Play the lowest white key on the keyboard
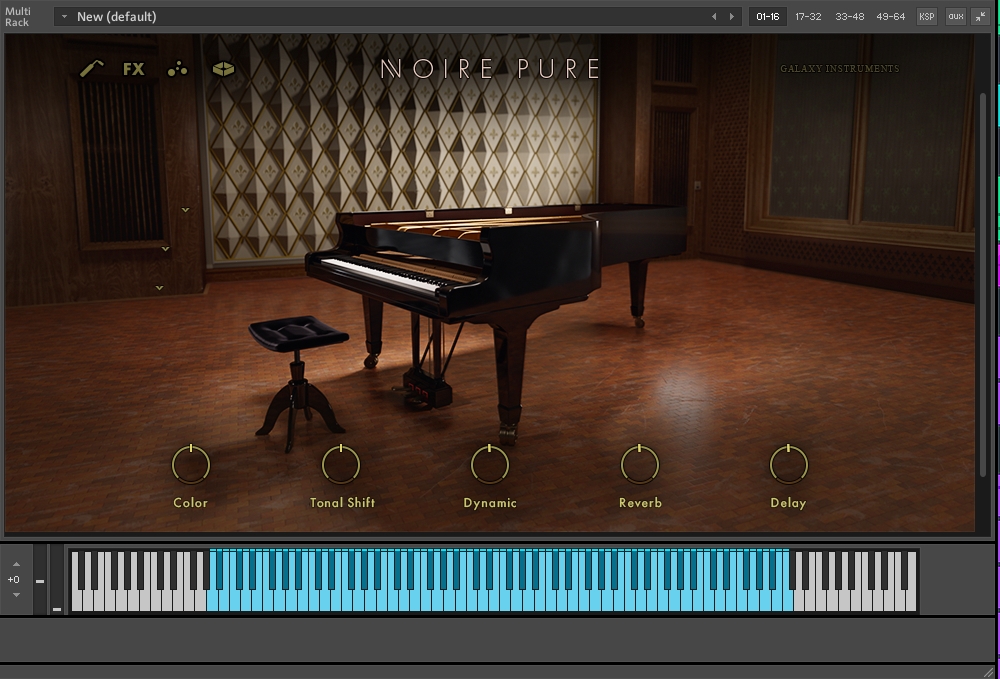The height and width of the screenshot is (679, 1000). coord(77,601)
